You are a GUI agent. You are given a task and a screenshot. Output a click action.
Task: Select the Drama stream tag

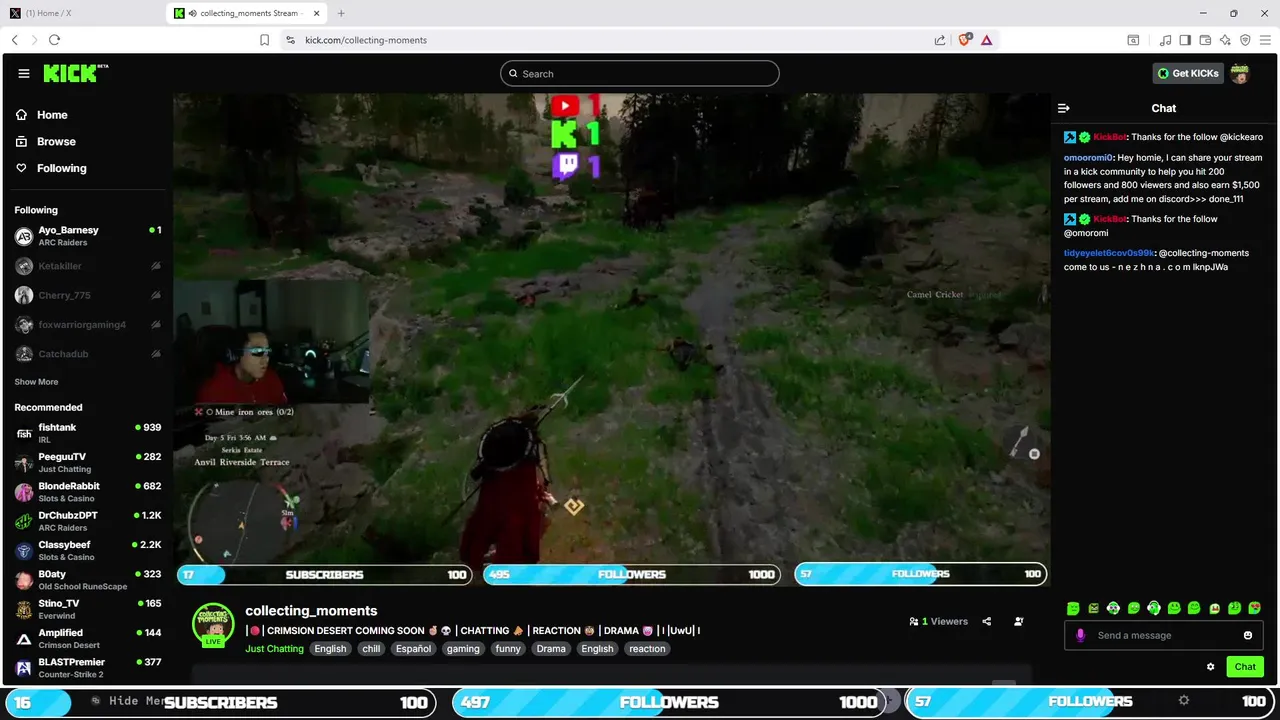tap(551, 649)
